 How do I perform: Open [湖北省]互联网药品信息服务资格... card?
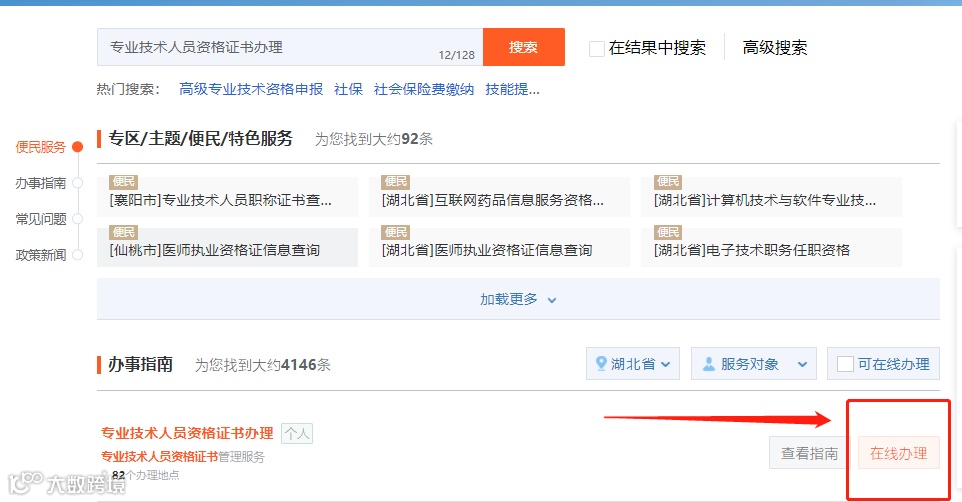click(x=499, y=196)
